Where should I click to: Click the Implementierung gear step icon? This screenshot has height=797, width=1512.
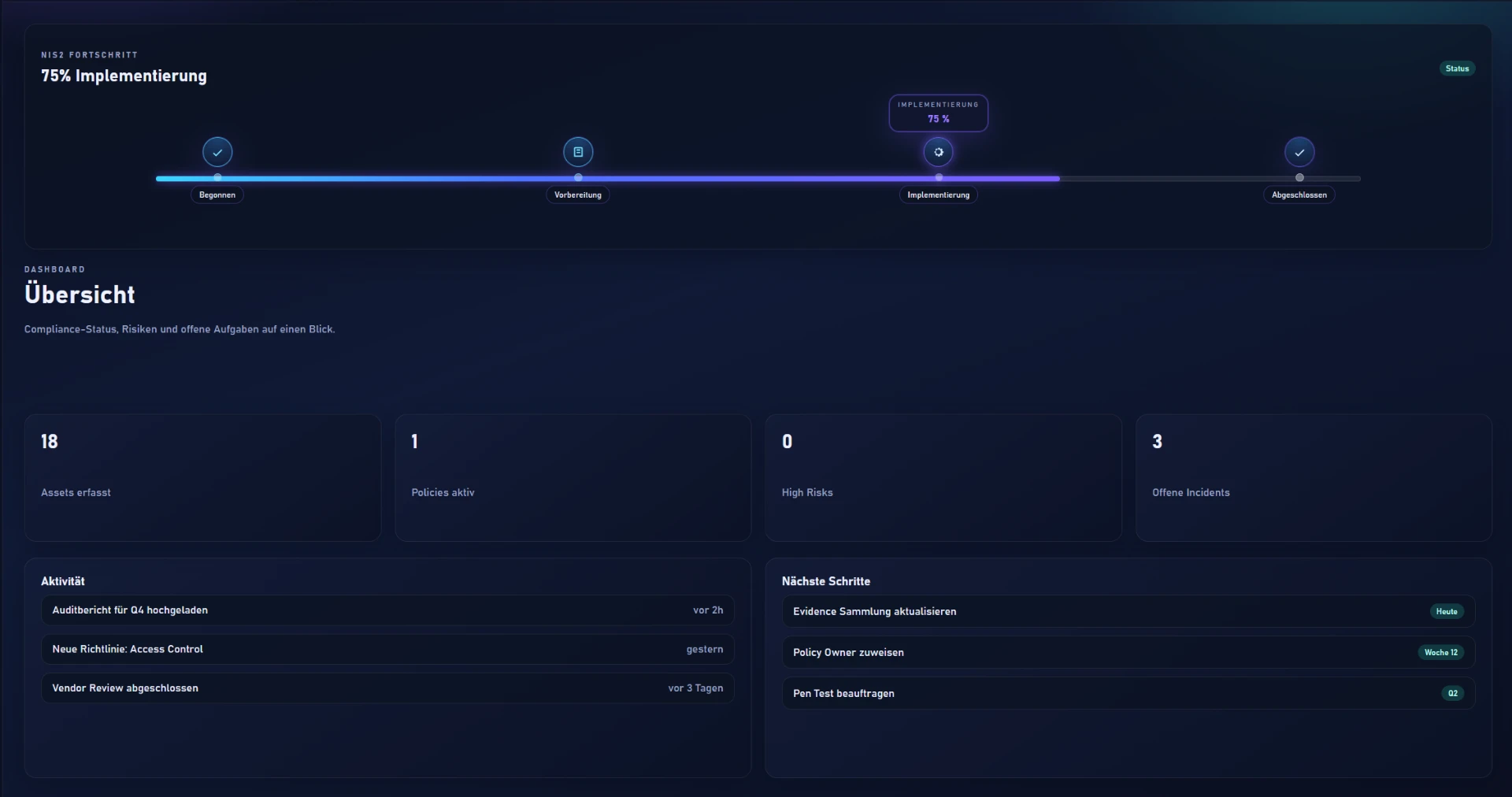click(x=939, y=152)
